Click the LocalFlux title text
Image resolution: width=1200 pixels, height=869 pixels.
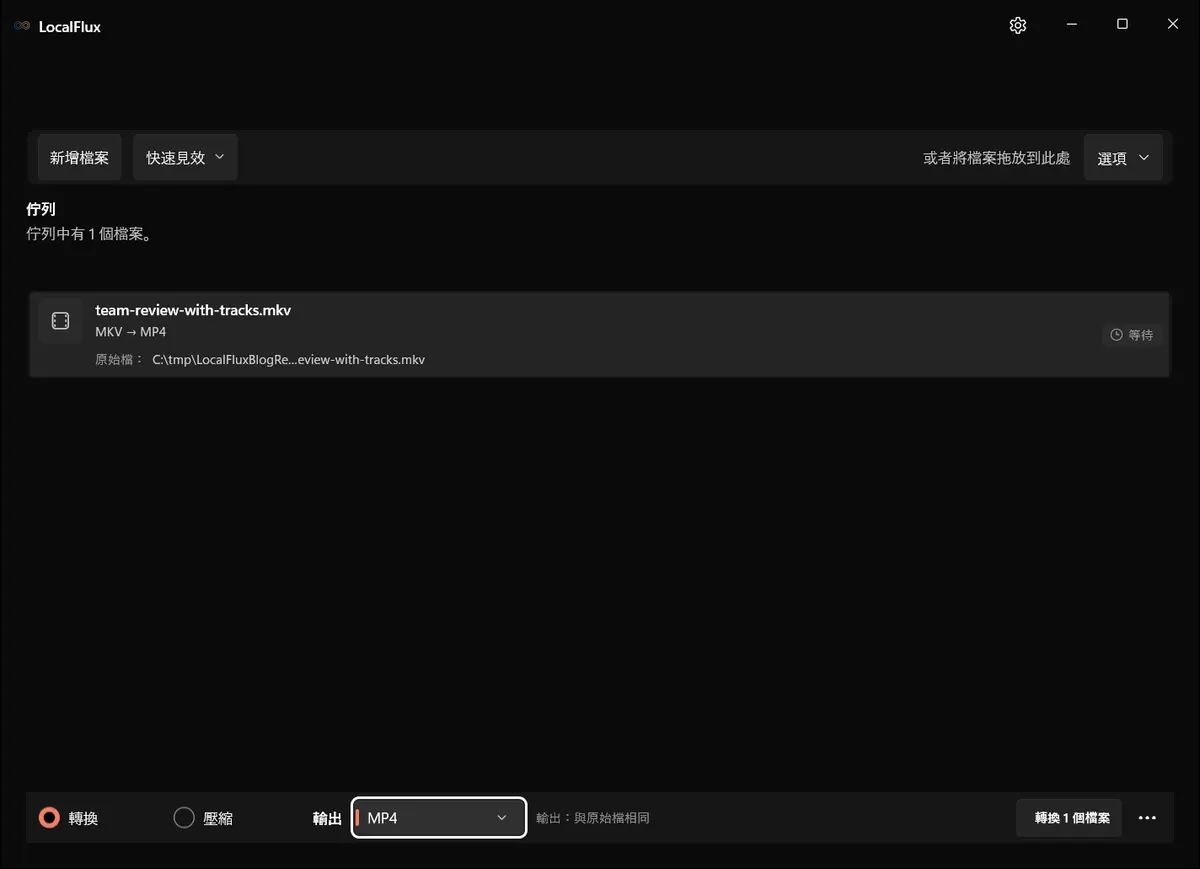click(x=70, y=27)
